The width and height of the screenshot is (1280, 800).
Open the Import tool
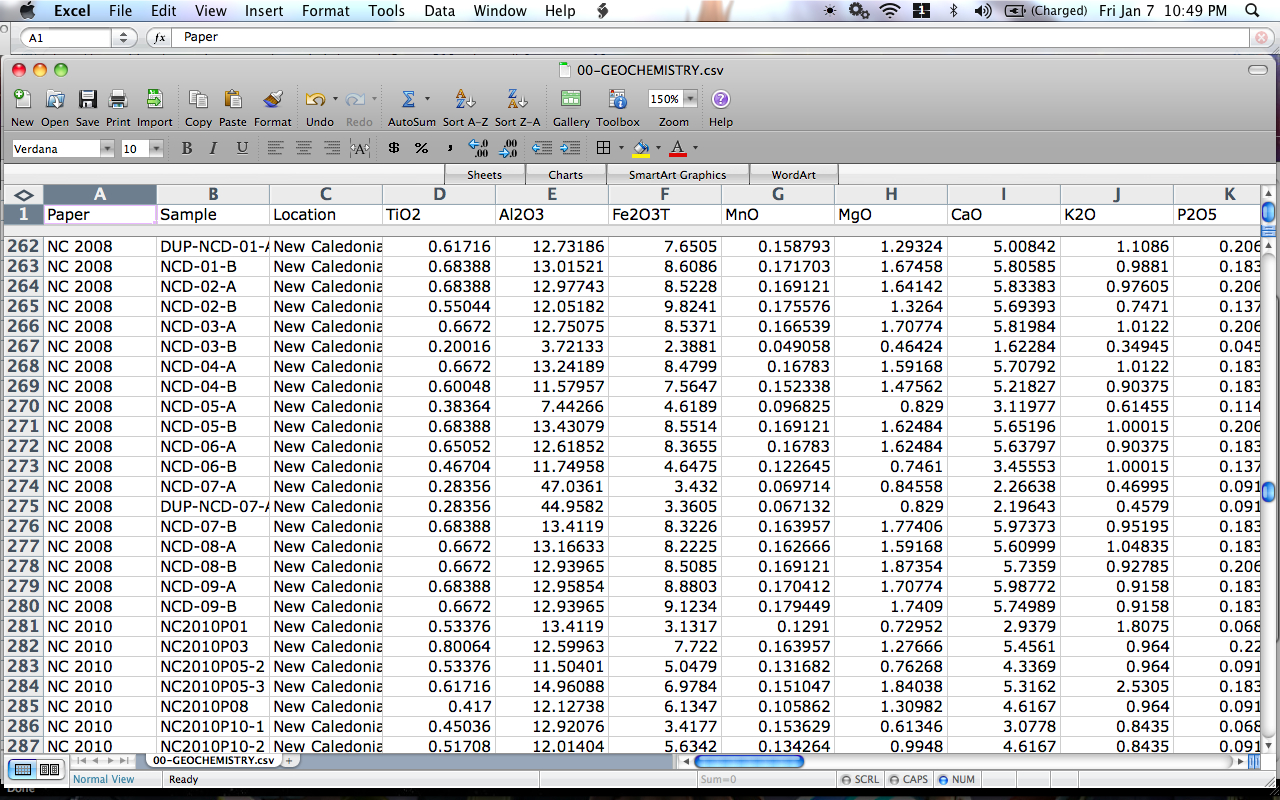[154, 100]
